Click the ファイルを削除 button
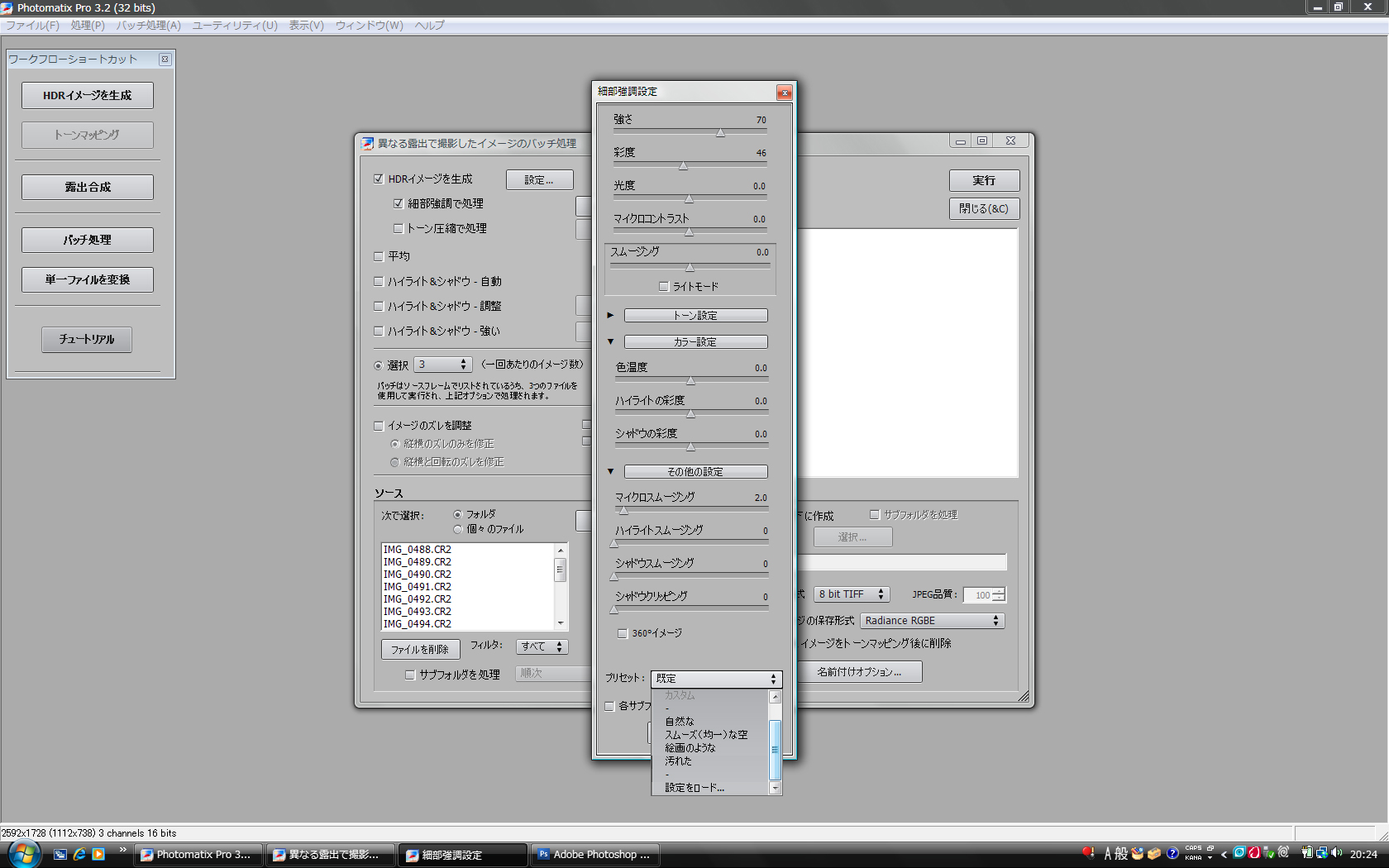 (420, 650)
